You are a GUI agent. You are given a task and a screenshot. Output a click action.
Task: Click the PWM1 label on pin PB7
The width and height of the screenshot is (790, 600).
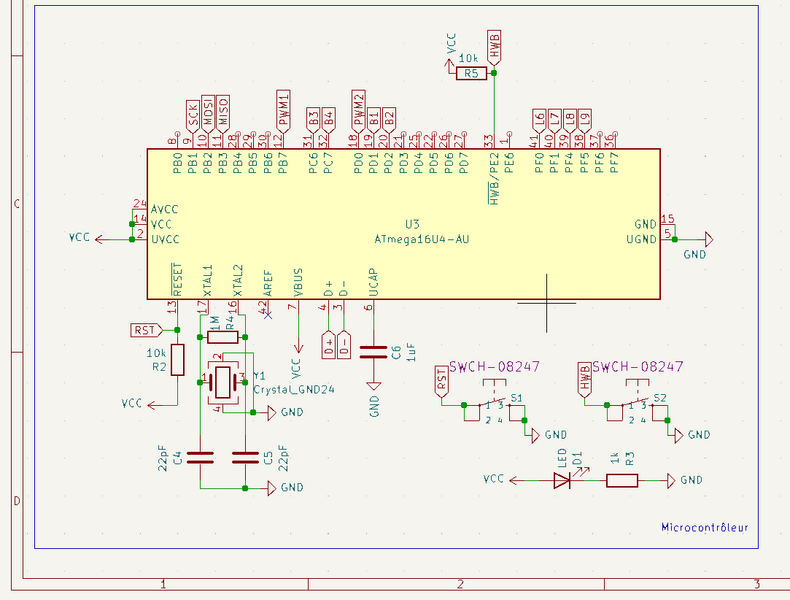tap(283, 110)
